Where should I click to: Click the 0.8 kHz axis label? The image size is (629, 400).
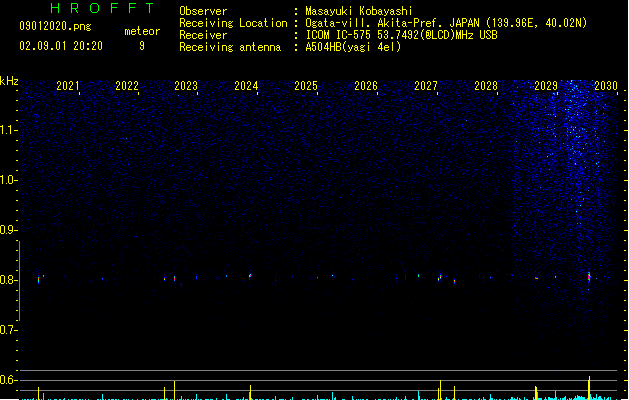pos(8,280)
